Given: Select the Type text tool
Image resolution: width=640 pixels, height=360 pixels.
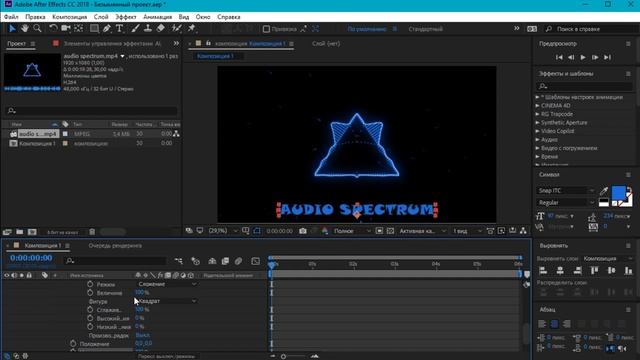Looking at the screenshot, I should (119, 29).
